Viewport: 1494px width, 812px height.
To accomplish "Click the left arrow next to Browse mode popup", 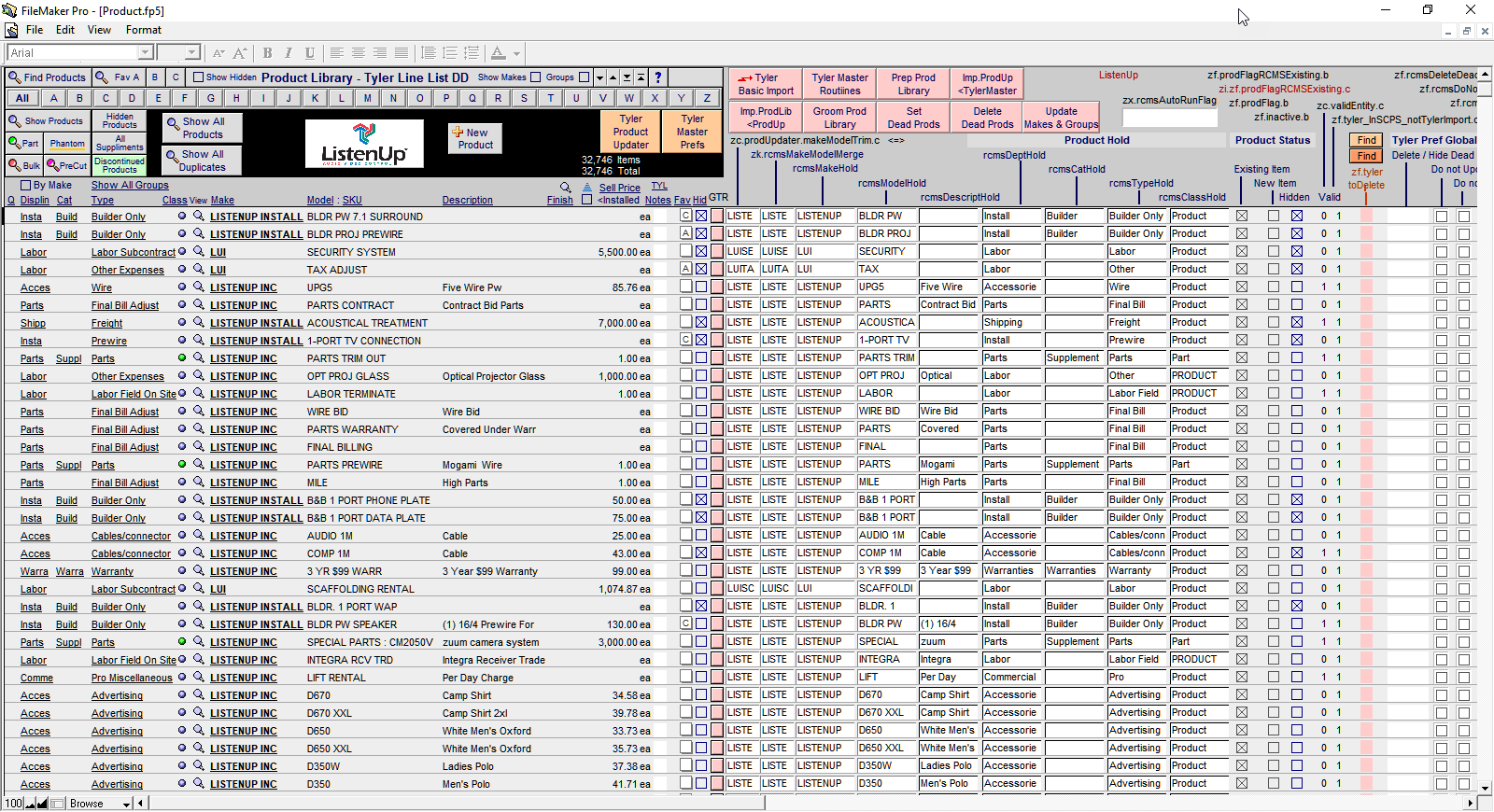I will tap(141, 804).
